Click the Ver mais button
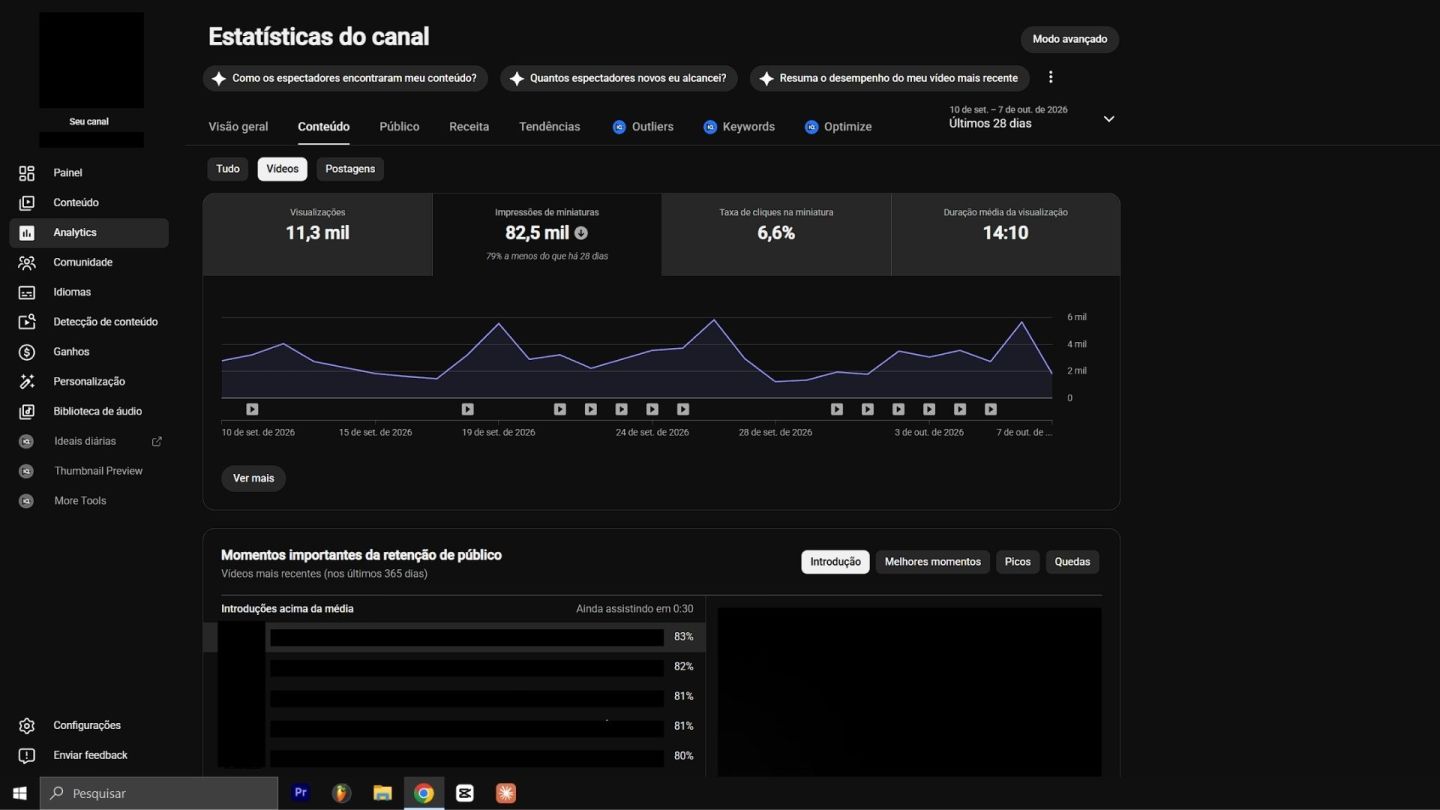 pyautogui.click(x=253, y=478)
